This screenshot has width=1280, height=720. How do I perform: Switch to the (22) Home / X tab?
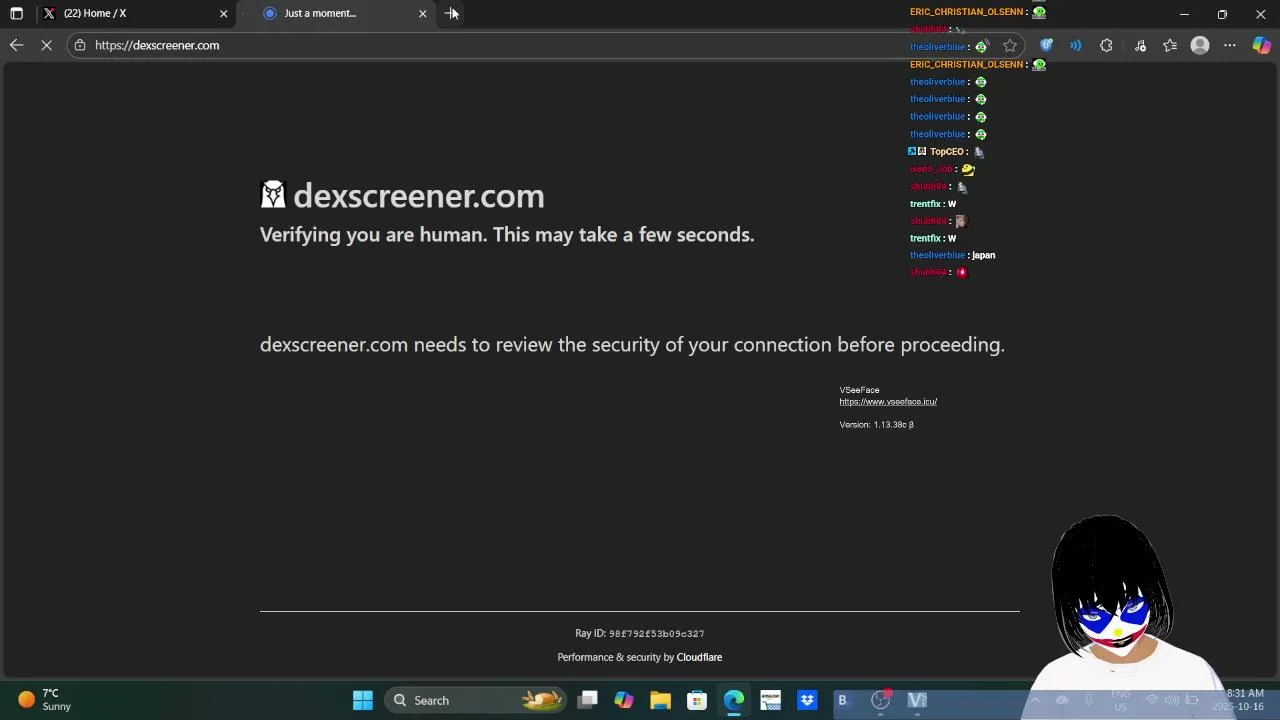tap(134, 13)
